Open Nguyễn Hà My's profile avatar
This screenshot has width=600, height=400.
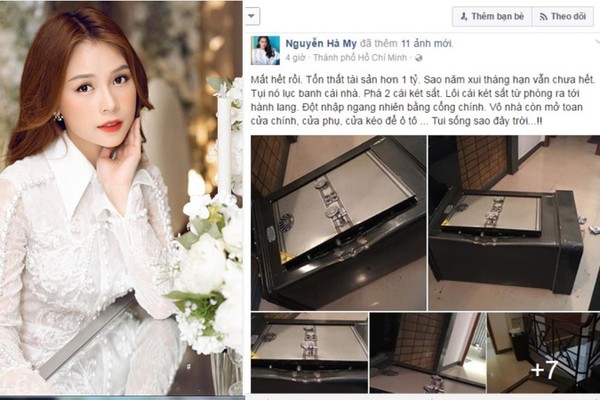coord(265,51)
